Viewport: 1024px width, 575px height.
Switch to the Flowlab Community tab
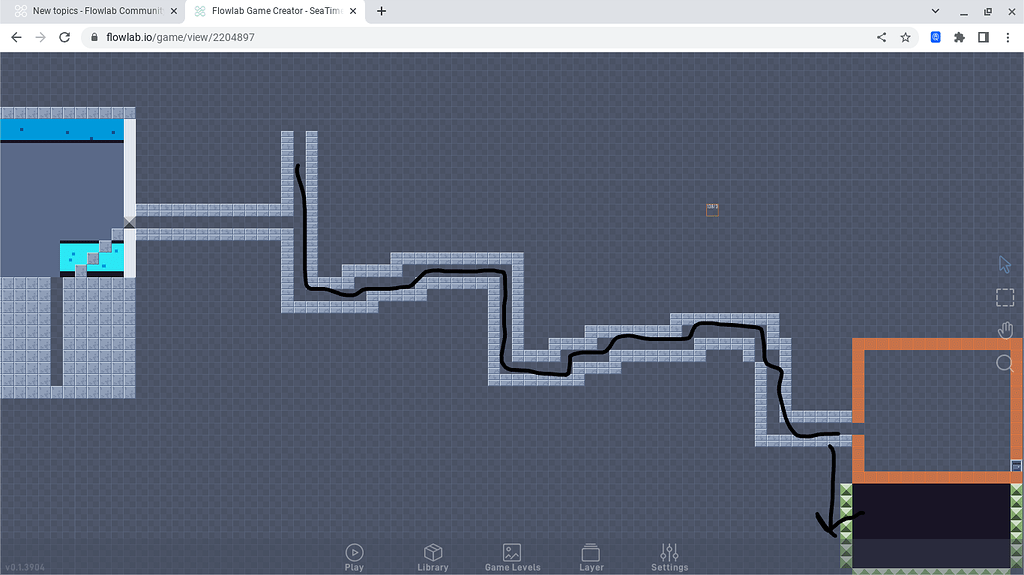[90, 11]
